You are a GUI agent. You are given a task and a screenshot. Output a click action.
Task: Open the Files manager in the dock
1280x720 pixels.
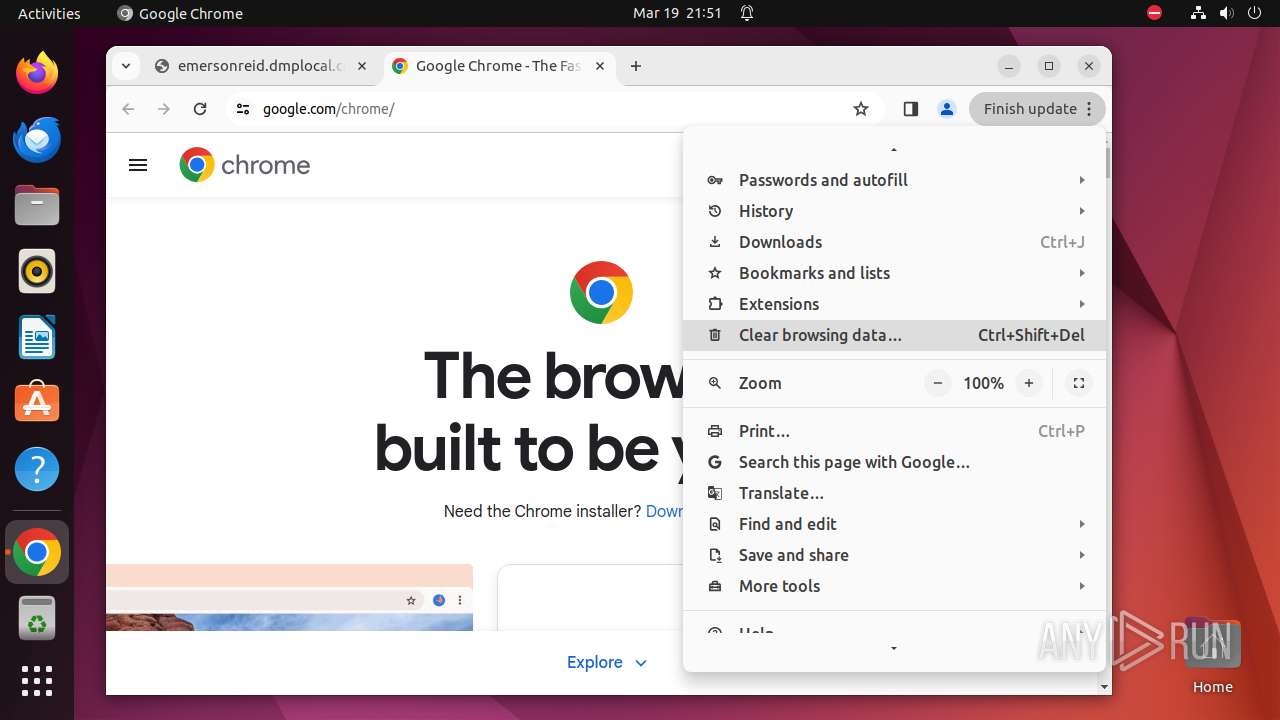click(x=37, y=205)
